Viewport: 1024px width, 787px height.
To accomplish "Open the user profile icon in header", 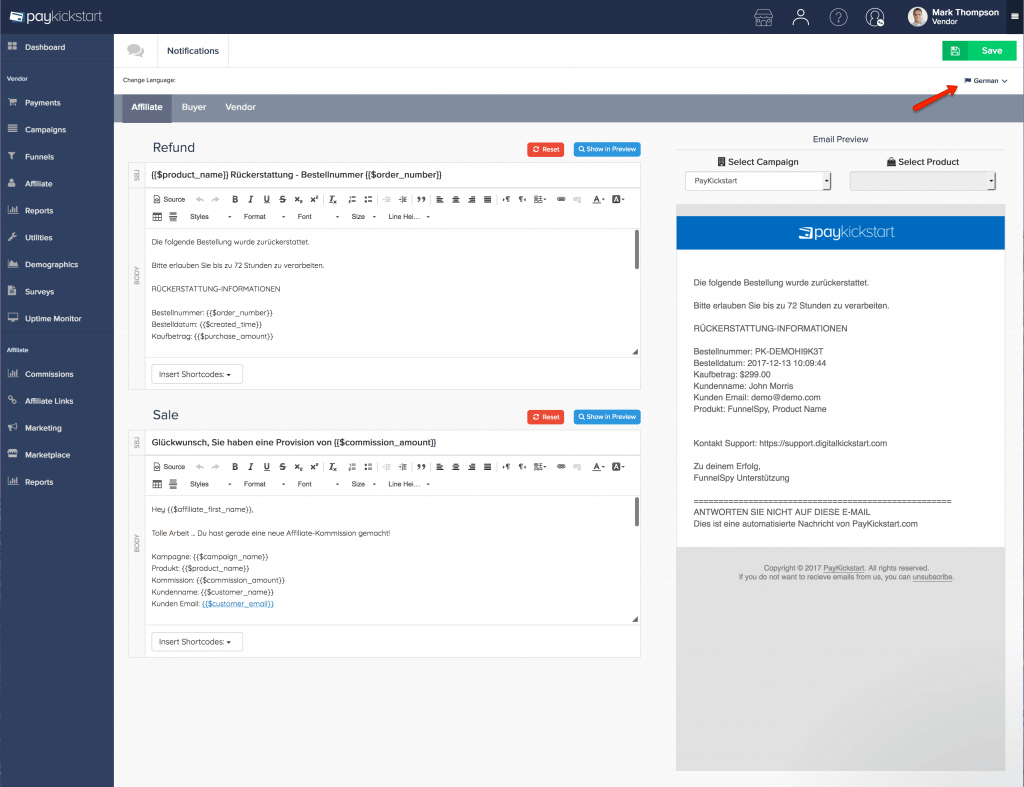I will [801, 17].
